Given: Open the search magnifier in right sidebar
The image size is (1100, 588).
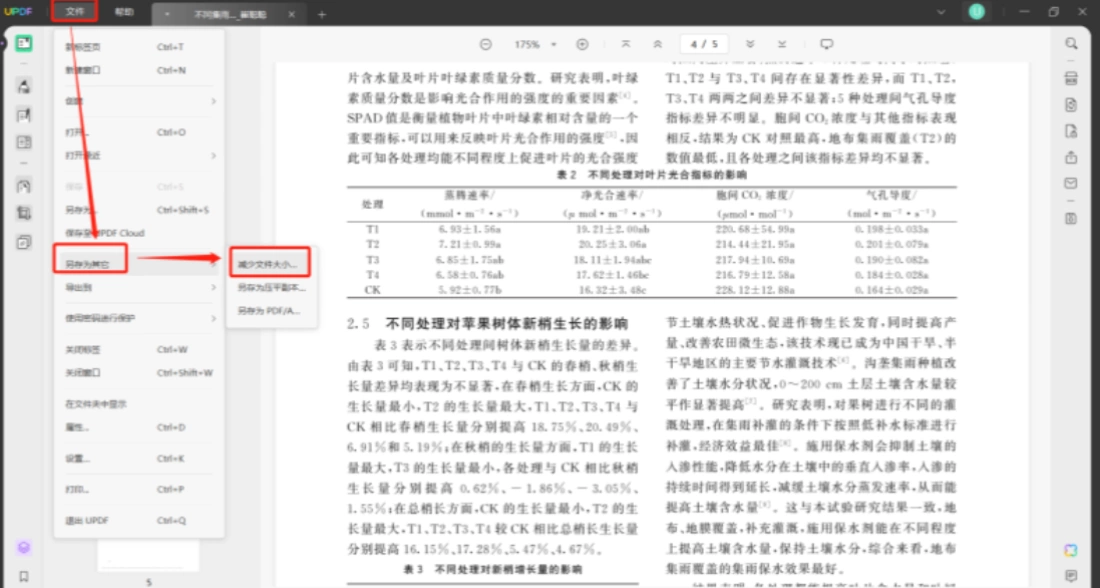Looking at the screenshot, I should [x=1071, y=44].
